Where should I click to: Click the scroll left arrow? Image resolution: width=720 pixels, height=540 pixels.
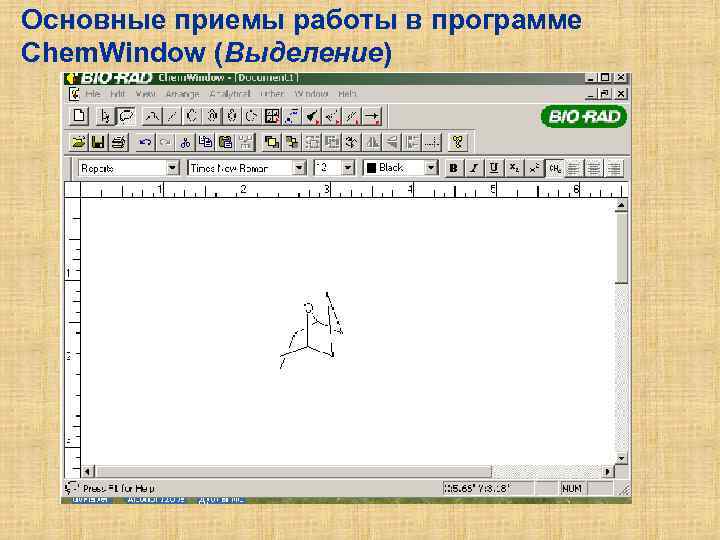pos(88,471)
